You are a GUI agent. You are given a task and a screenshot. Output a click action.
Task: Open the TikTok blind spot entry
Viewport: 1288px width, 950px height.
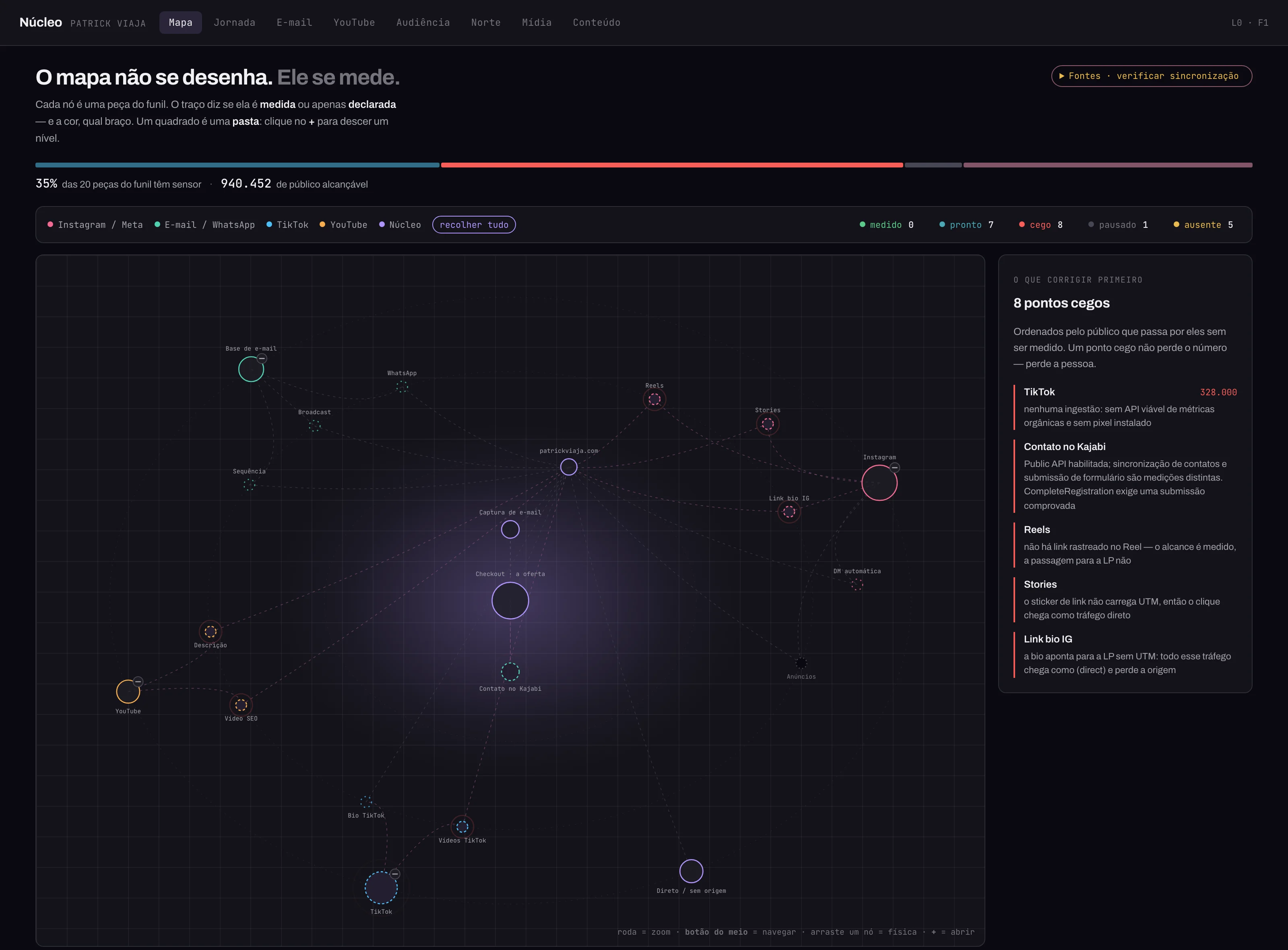pyautogui.click(x=1125, y=407)
